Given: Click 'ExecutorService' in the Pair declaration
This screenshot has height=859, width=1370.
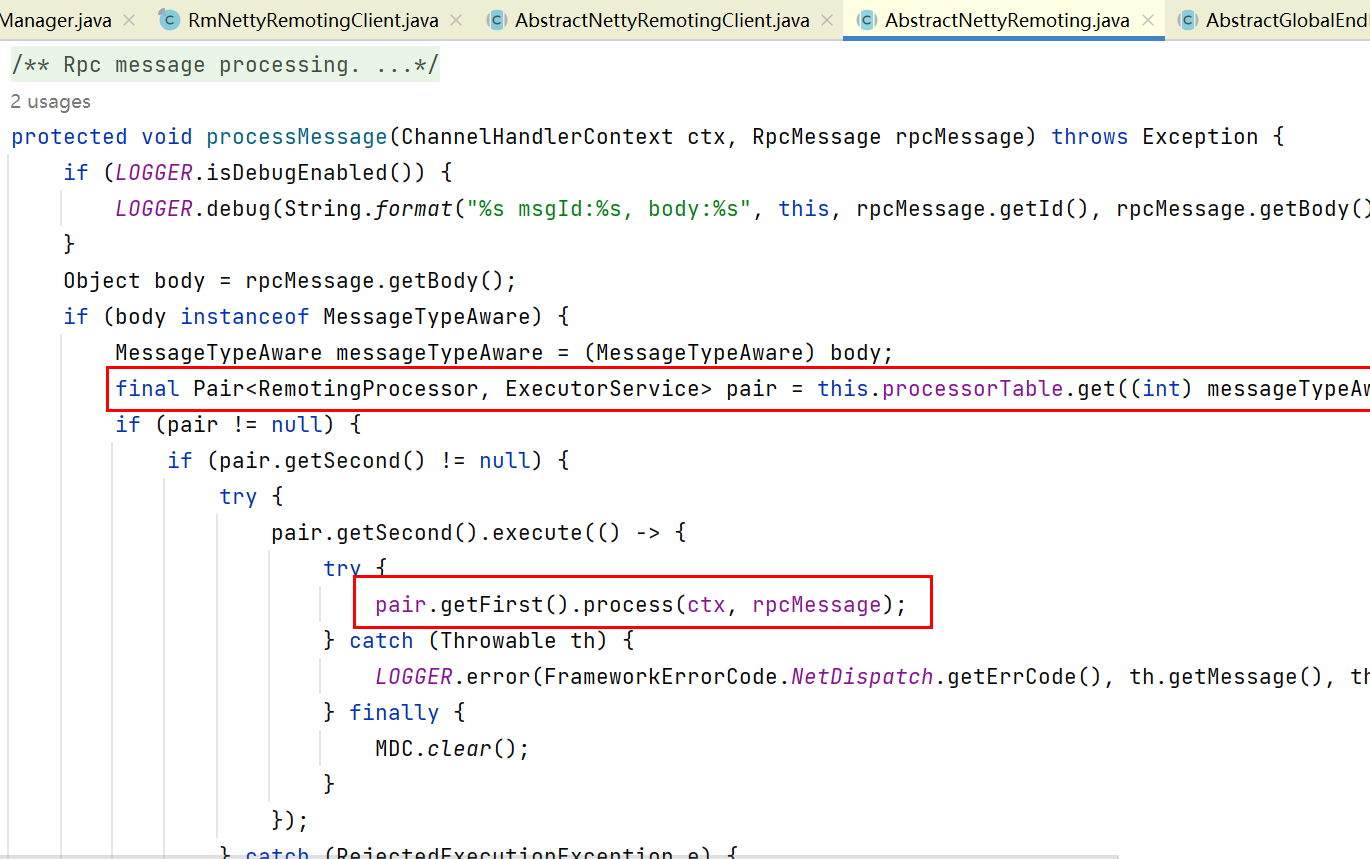Looking at the screenshot, I should pyautogui.click(x=602, y=389).
